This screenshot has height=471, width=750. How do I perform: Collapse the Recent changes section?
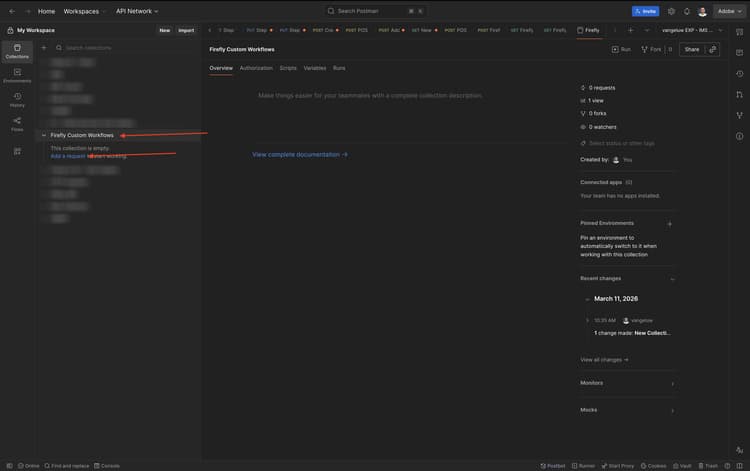[x=673, y=279]
